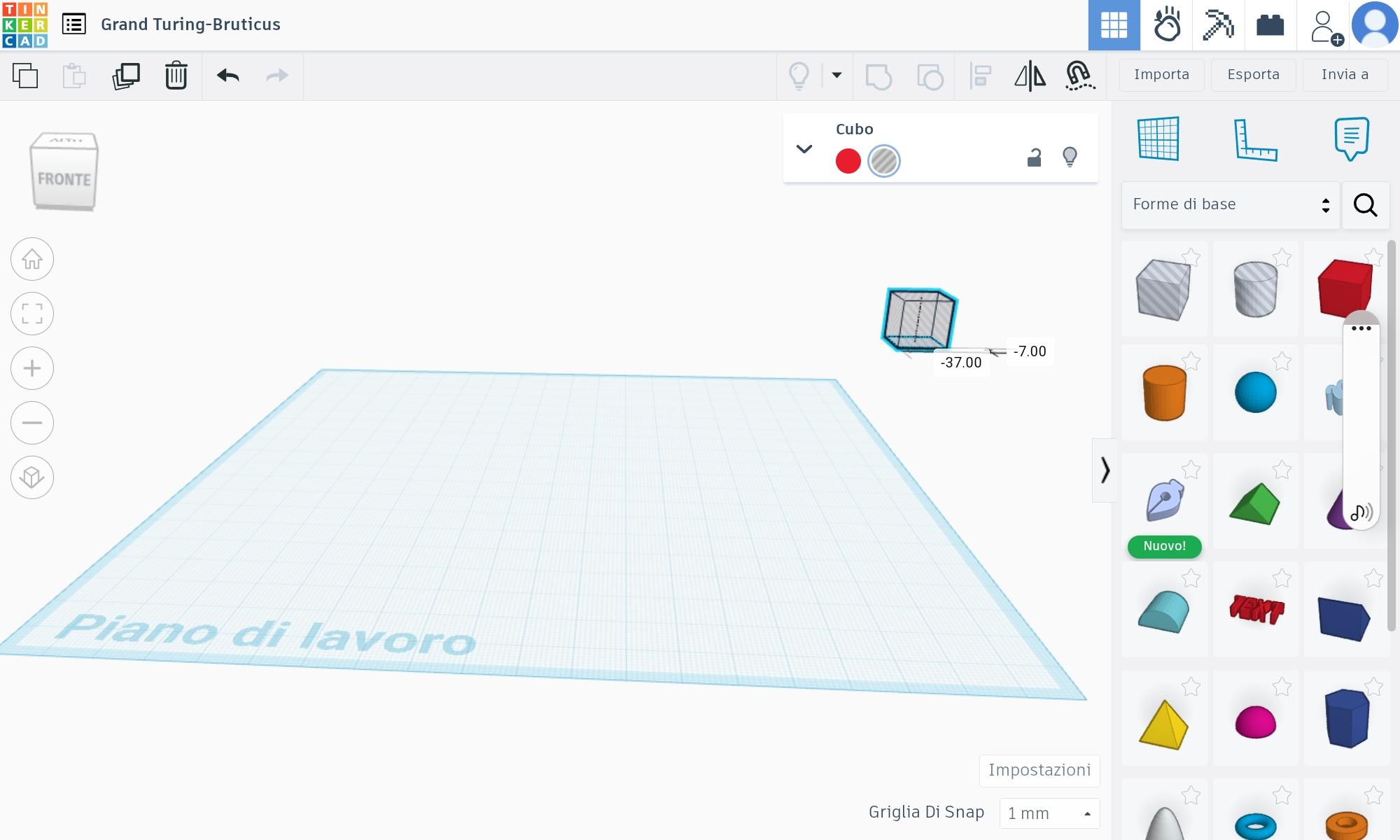Click the group objects icon
This screenshot has width=1400, height=840.
pos(878,75)
